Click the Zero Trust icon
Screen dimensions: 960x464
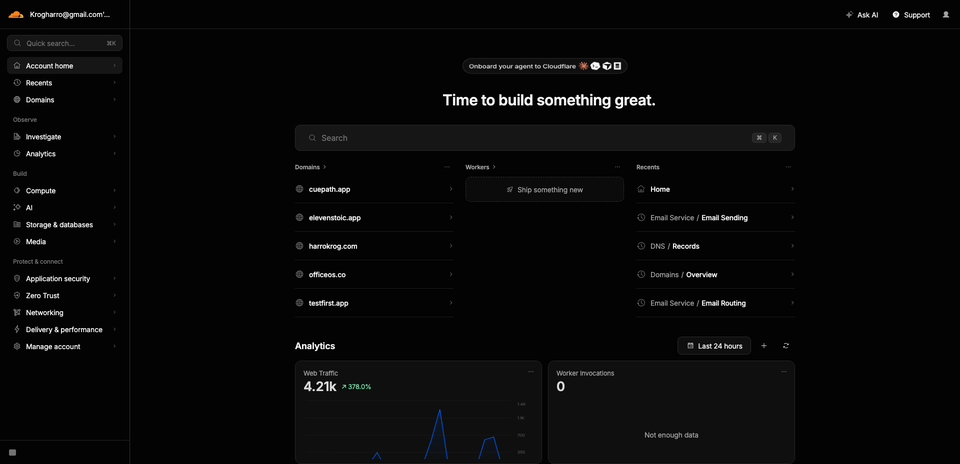tap(17, 296)
